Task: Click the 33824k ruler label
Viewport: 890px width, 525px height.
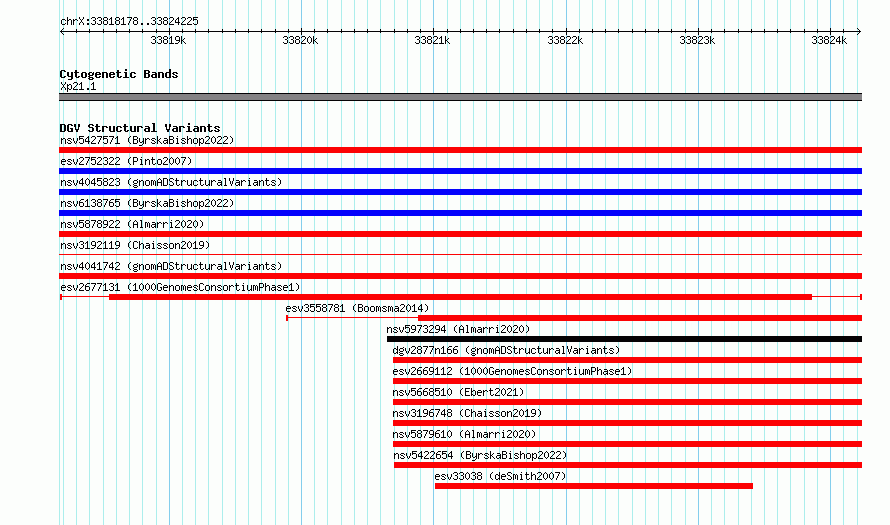Action: [x=829, y=40]
